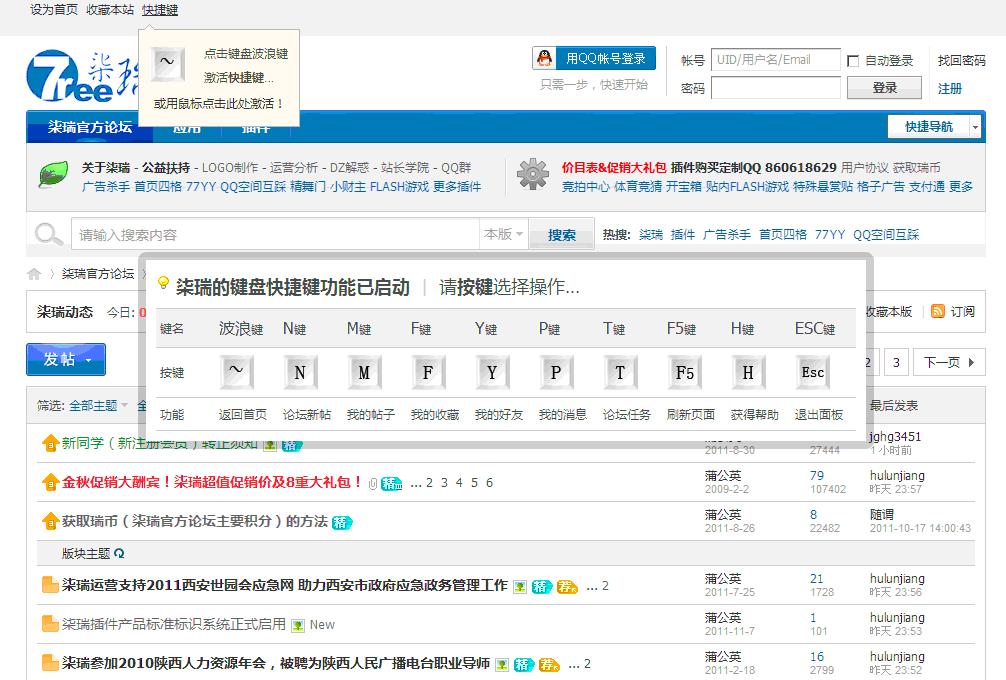Enable the 自动登录 checkbox

tap(853, 61)
